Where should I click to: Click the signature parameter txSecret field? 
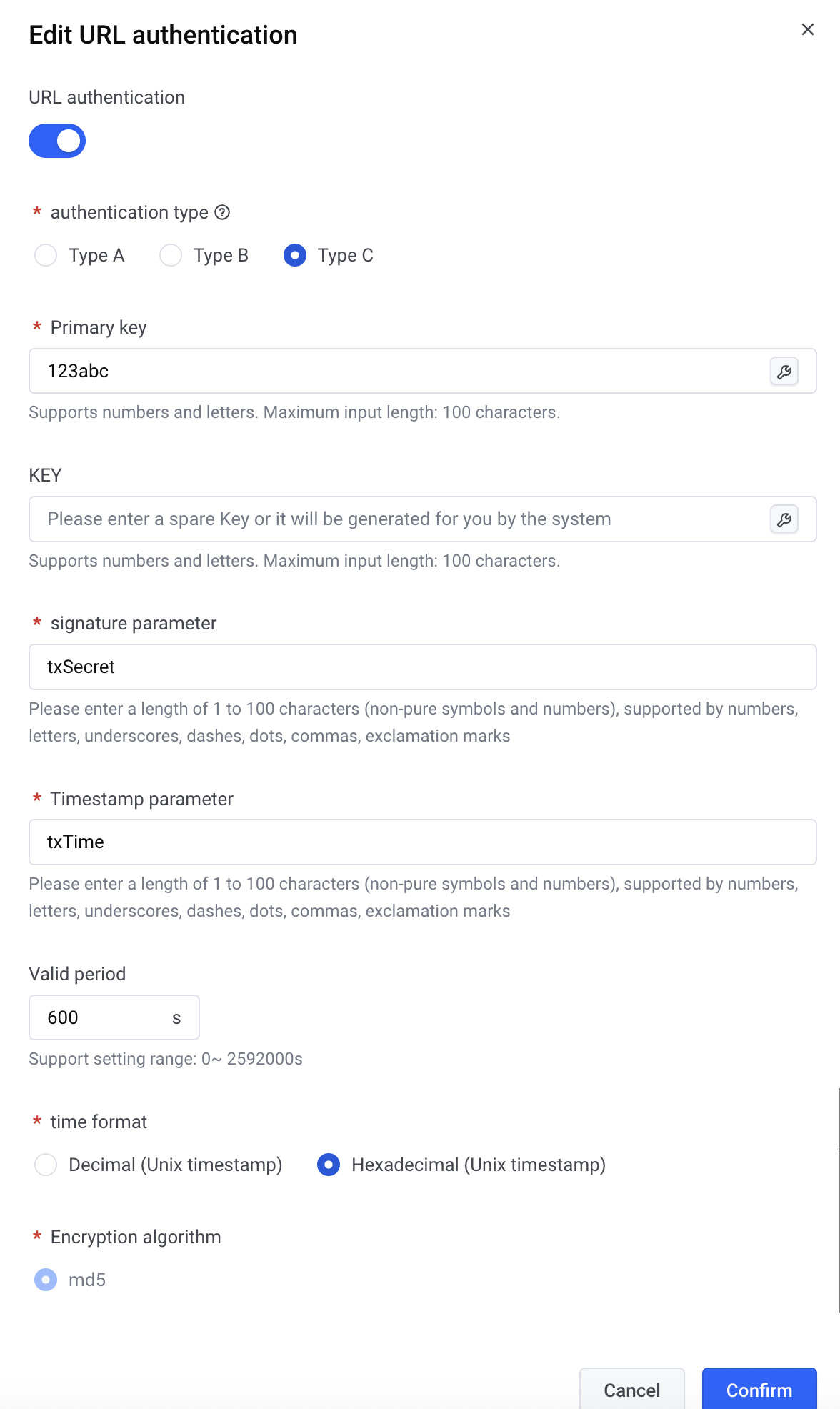coord(421,667)
